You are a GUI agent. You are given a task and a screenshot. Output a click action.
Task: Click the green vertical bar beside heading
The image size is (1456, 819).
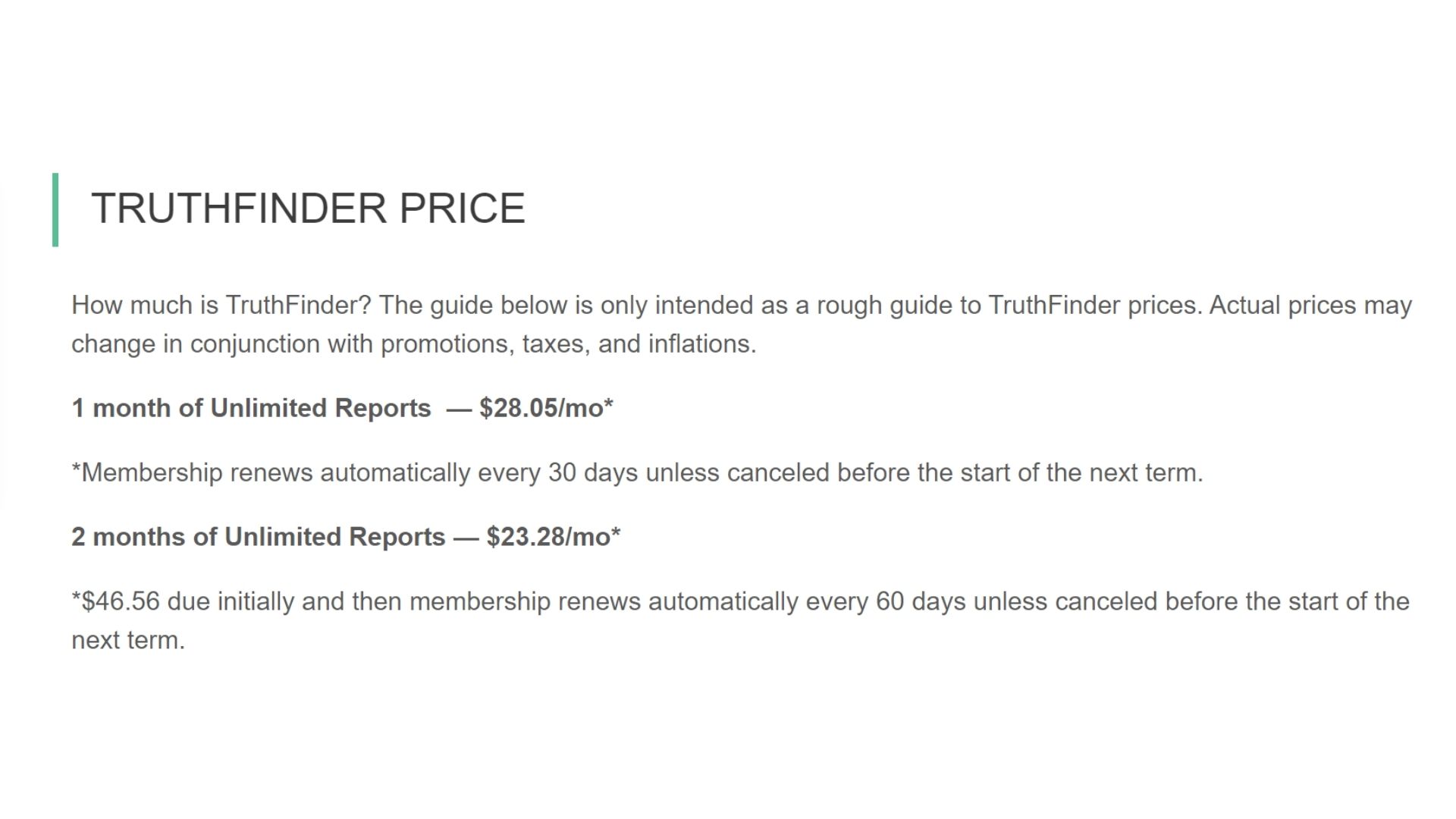[x=55, y=209]
